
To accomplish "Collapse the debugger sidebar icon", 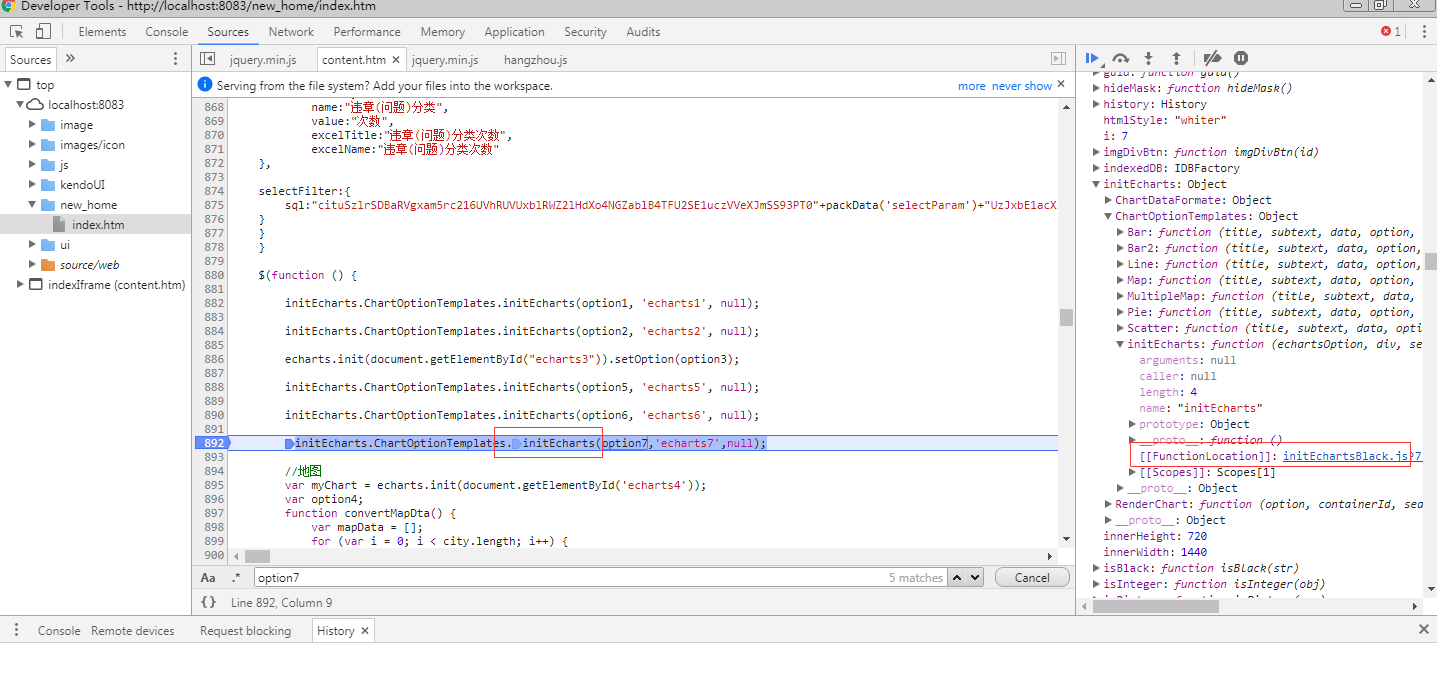I will click(x=1058, y=59).
